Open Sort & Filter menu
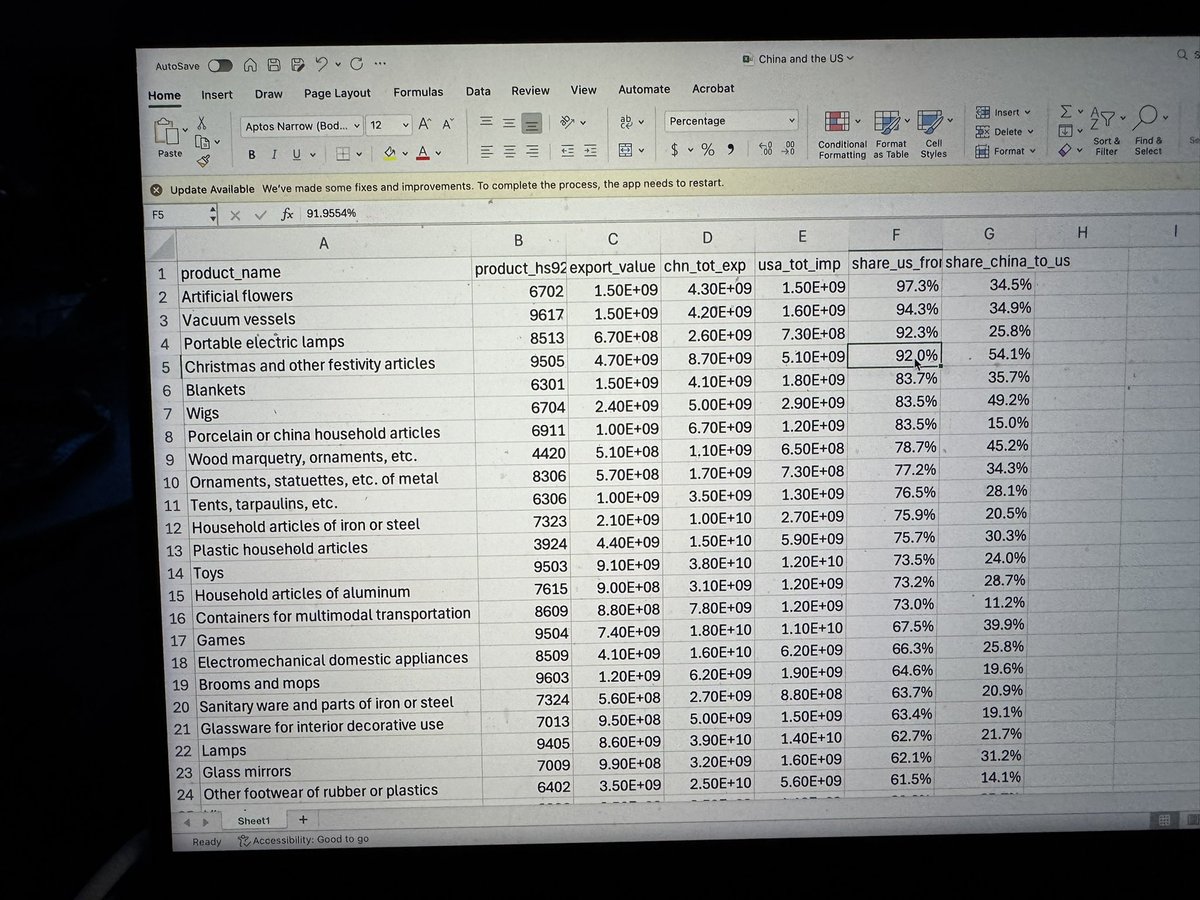The height and width of the screenshot is (900, 1200). tap(1106, 132)
